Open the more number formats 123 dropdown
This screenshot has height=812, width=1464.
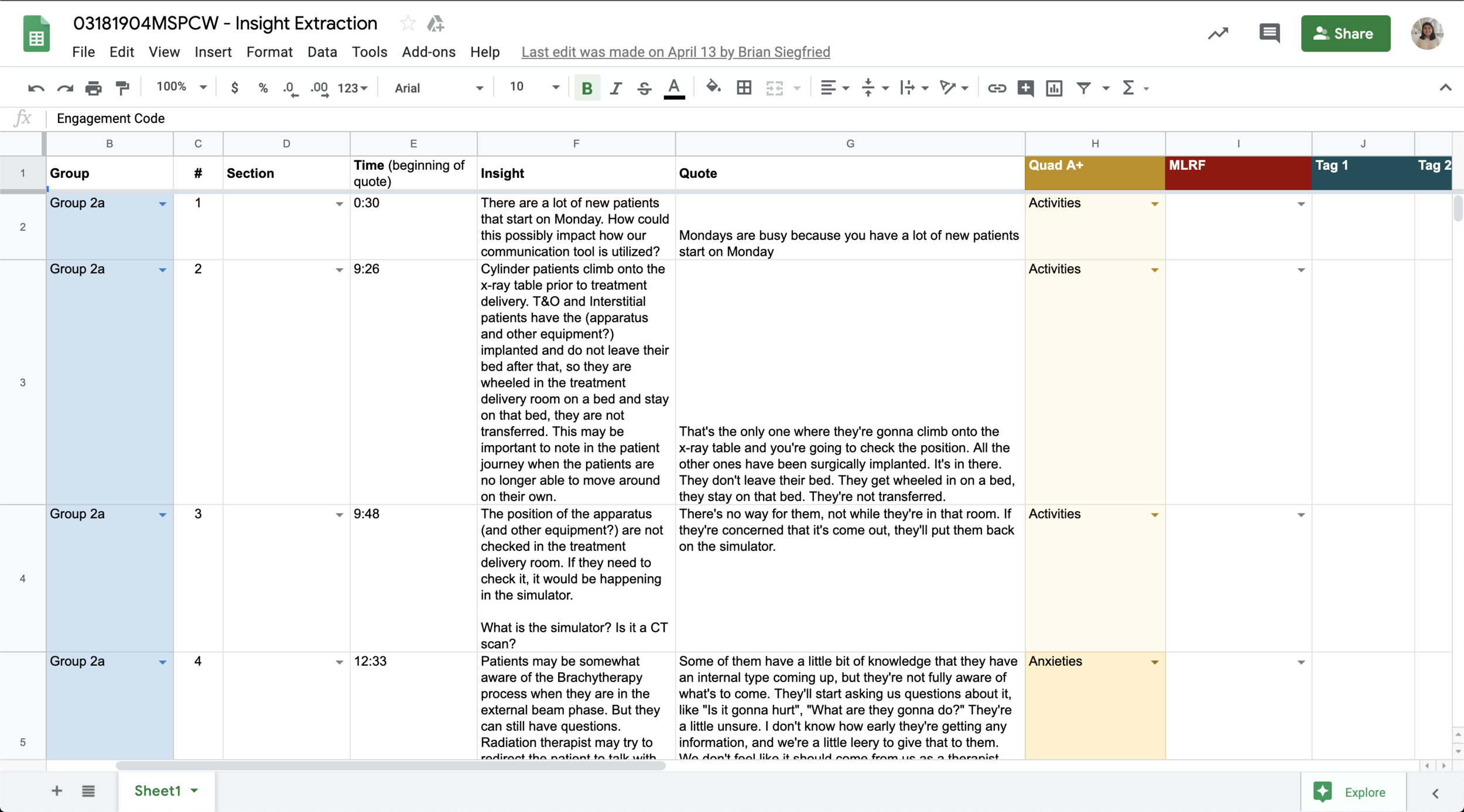coord(353,88)
